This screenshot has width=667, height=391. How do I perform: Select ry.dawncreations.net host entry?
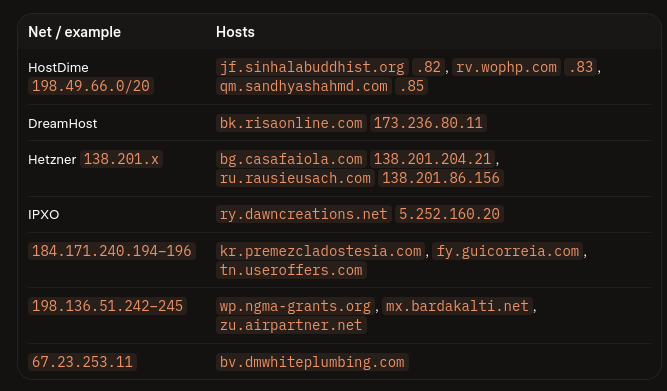tap(304, 214)
